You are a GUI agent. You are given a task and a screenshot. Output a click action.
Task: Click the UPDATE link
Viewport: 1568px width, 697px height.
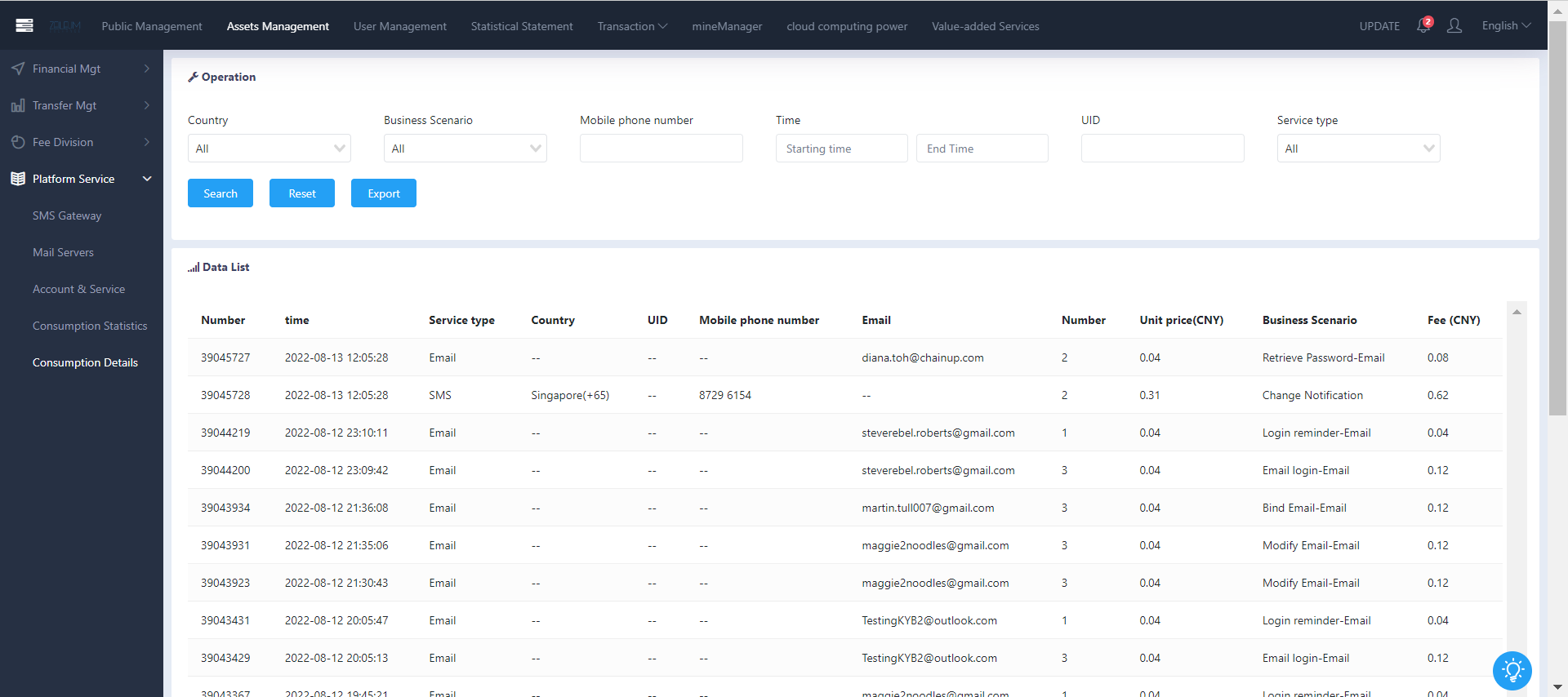[x=1379, y=26]
